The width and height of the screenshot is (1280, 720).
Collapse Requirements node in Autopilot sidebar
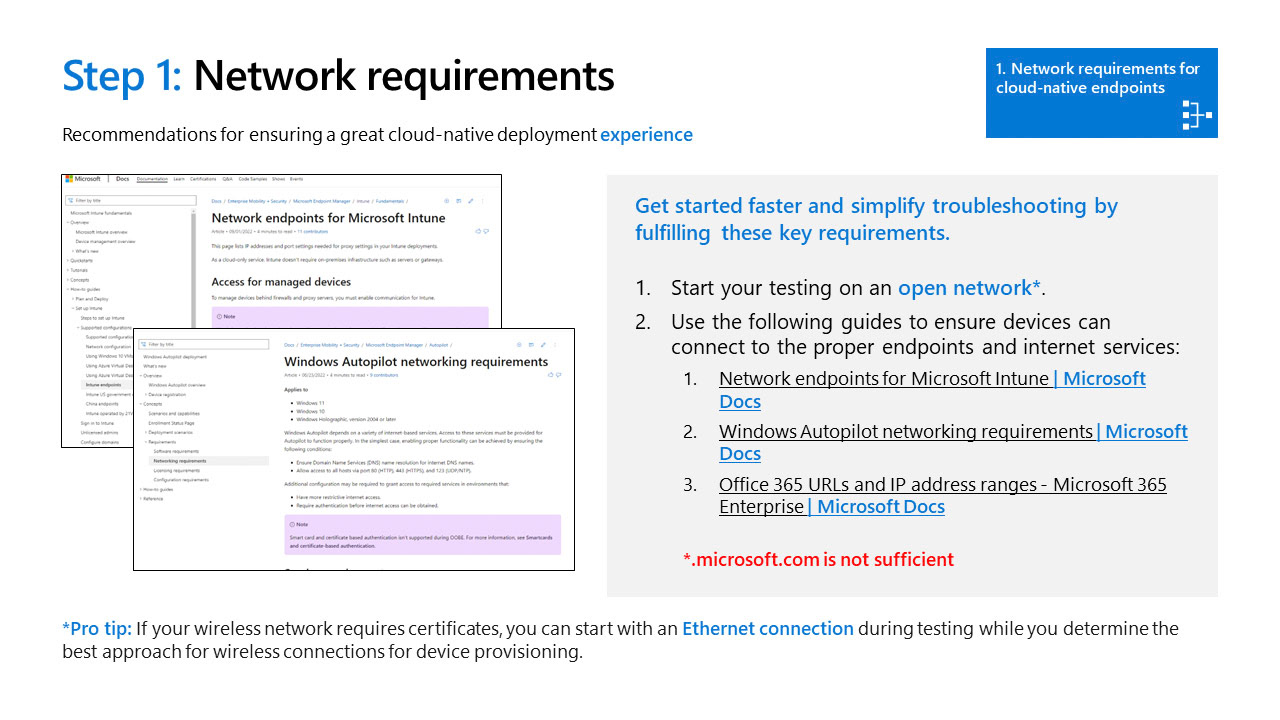pos(161,442)
